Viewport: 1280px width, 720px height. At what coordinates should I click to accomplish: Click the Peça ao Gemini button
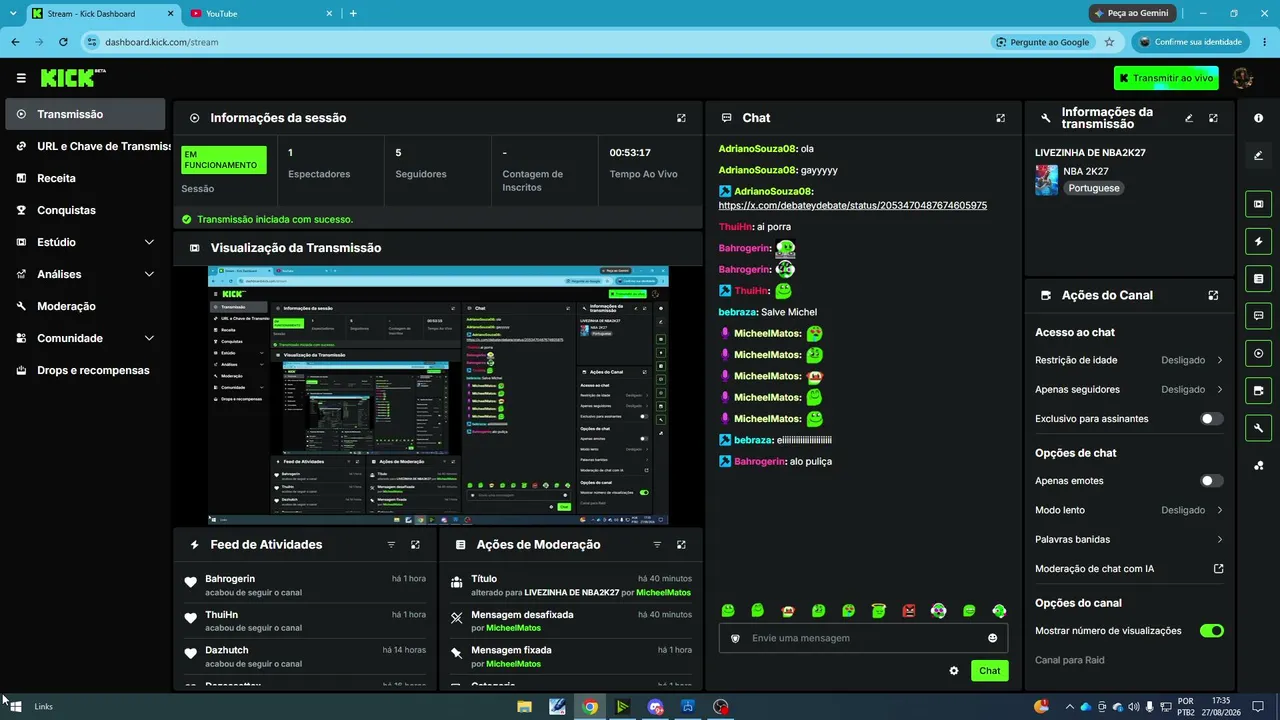tap(1131, 13)
